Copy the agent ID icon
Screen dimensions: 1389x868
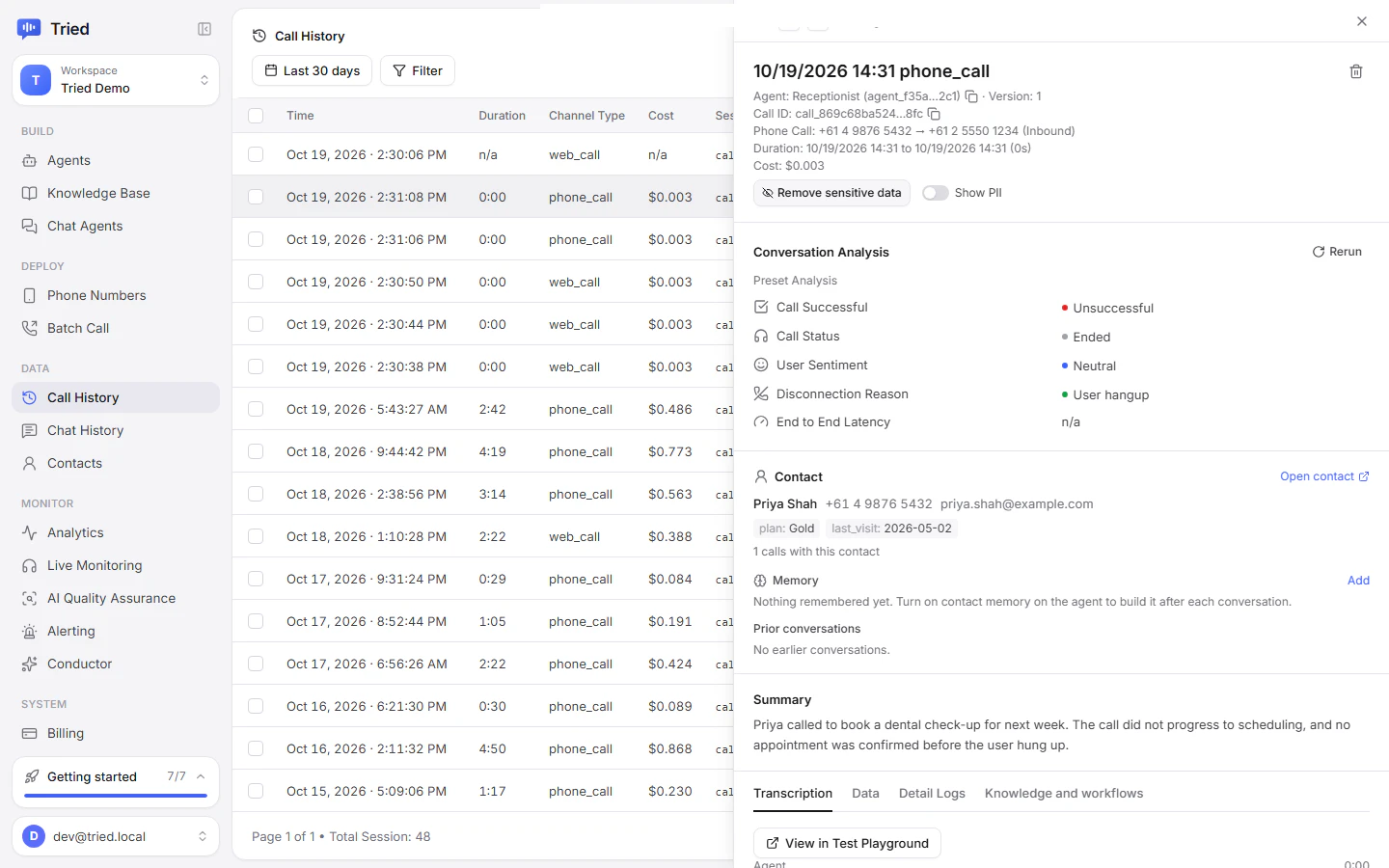(971, 96)
